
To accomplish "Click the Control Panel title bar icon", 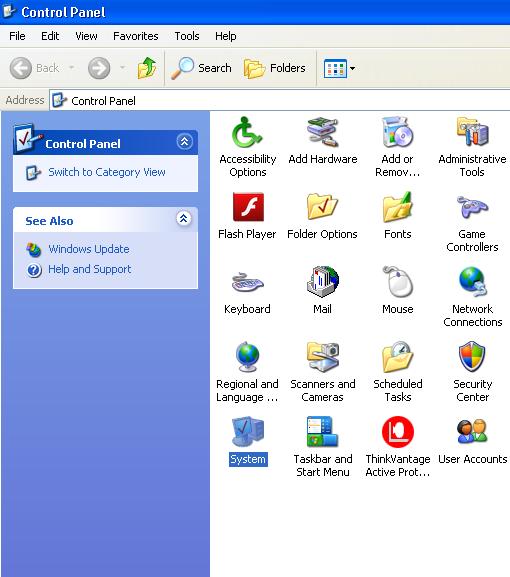I will 9,11.
